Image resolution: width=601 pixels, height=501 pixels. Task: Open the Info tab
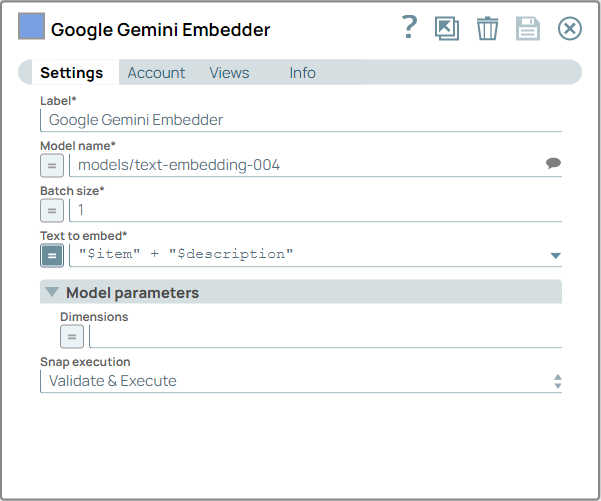(x=302, y=72)
